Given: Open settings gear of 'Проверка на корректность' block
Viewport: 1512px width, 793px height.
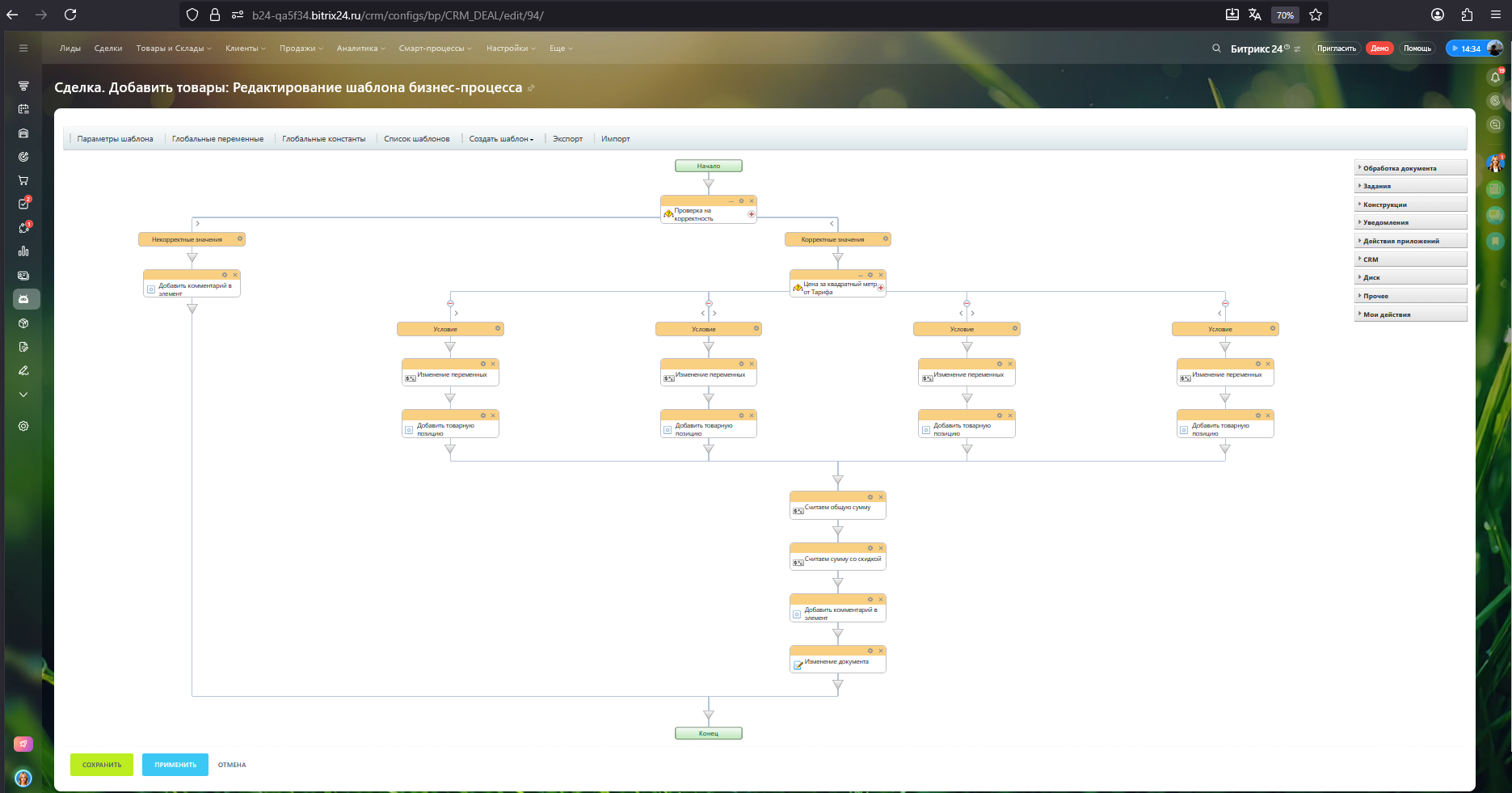Looking at the screenshot, I should tap(741, 201).
